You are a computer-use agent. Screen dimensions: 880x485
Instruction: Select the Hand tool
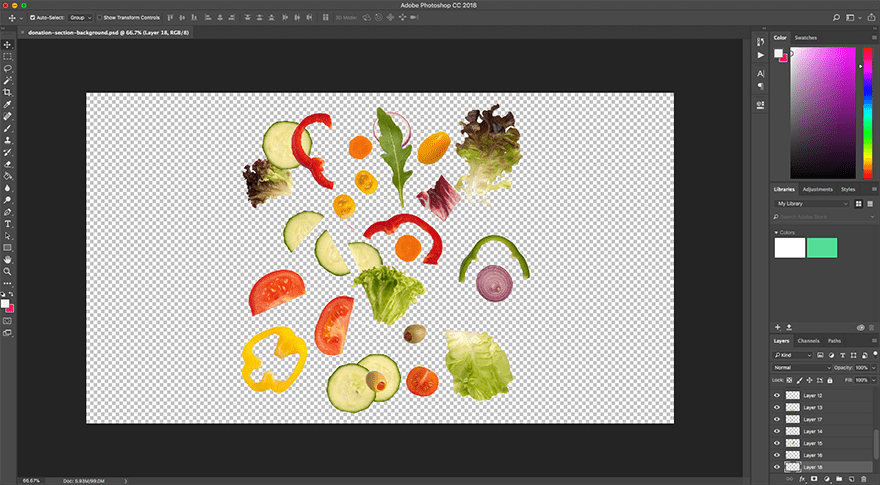[7, 259]
